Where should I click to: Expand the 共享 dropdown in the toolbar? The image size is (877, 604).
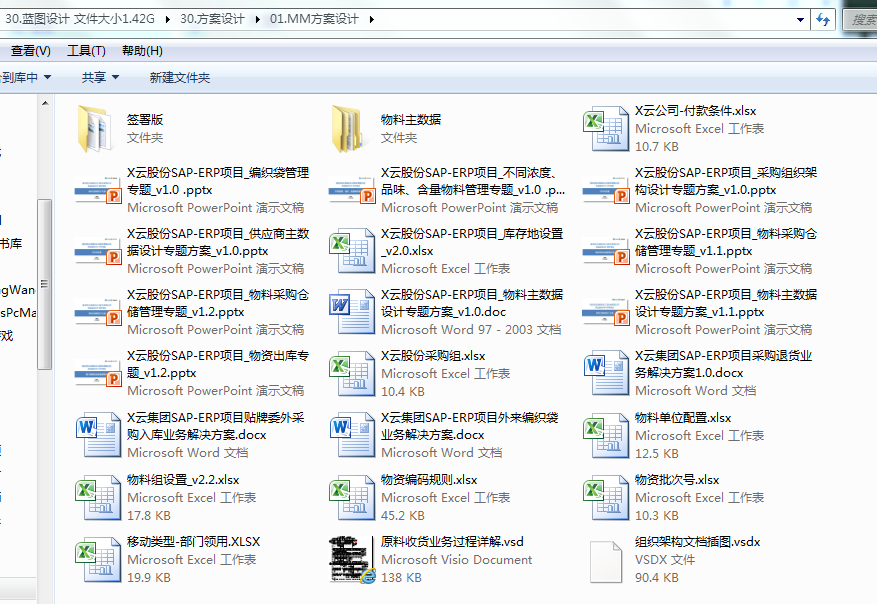(x=100, y=77)
